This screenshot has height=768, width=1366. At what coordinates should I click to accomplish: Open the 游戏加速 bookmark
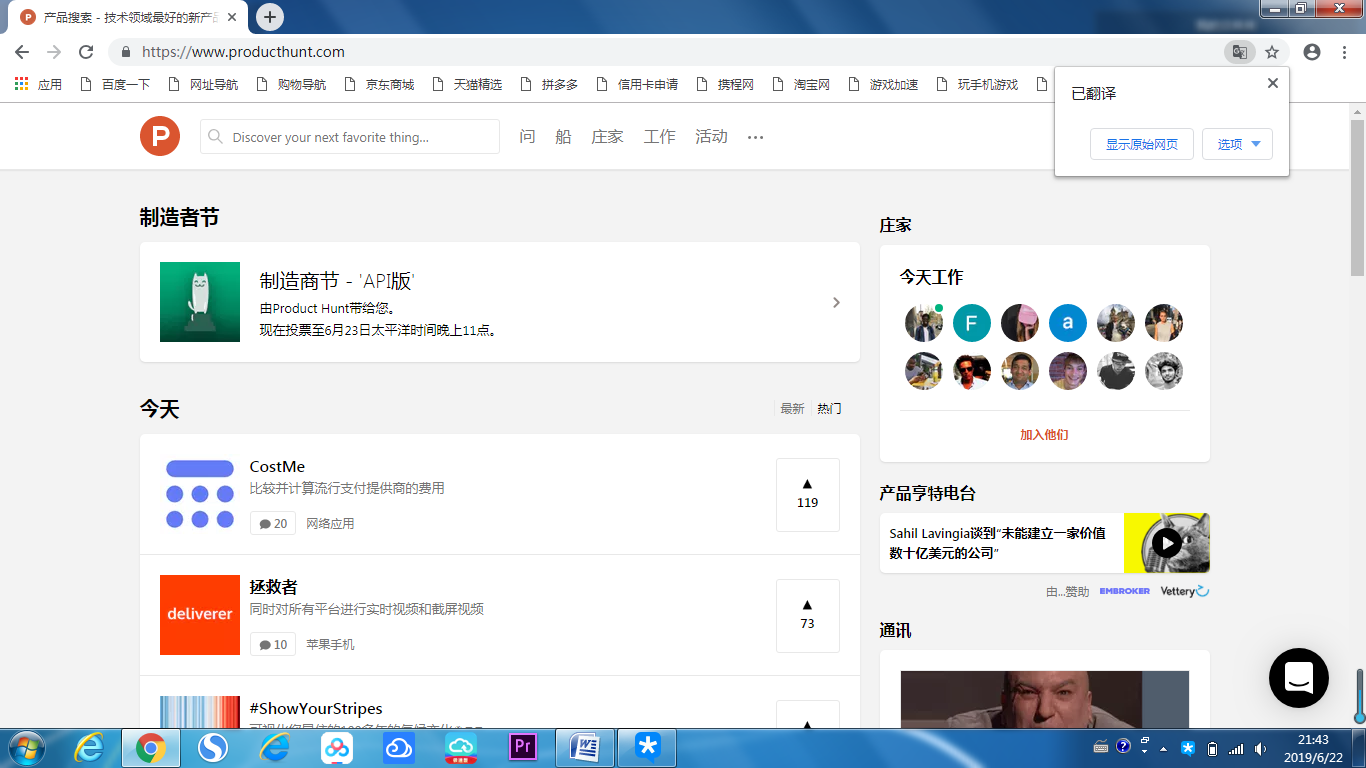(x=883, y=85)
